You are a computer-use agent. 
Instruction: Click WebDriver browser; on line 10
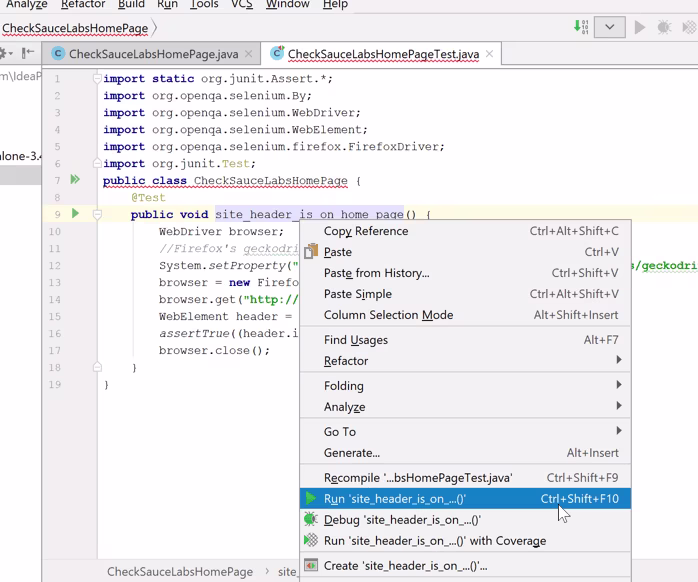click(221, 232)
